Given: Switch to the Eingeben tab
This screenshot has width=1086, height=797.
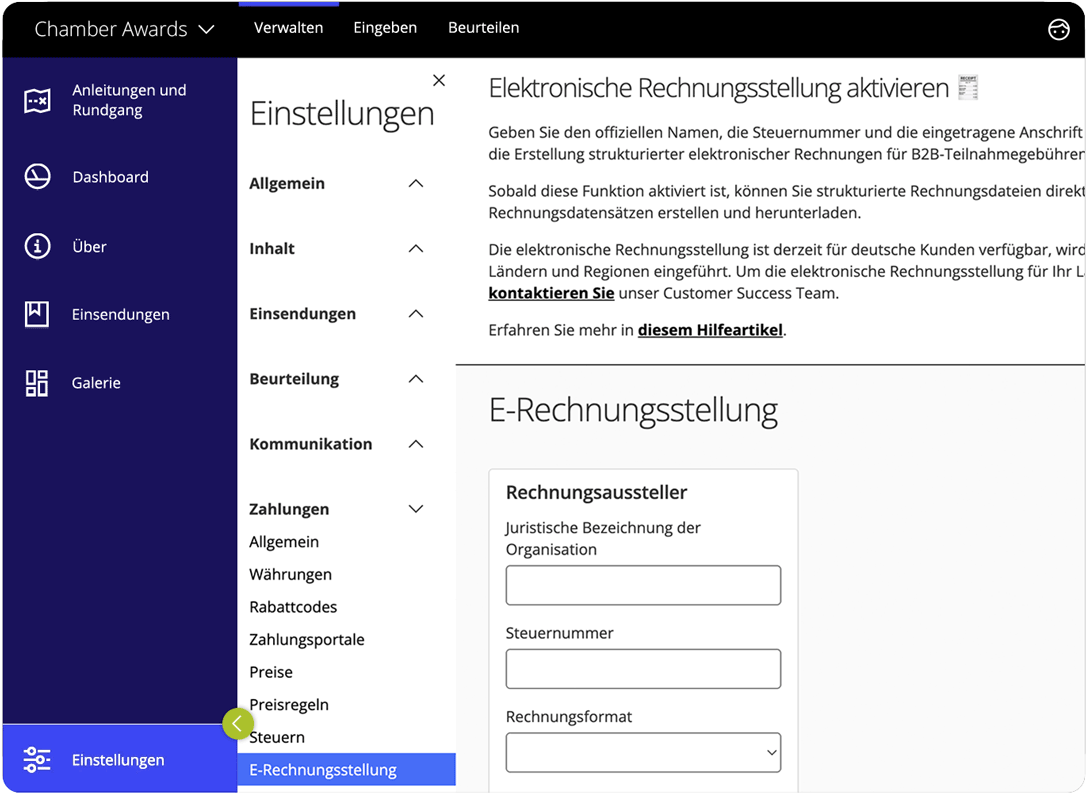Looking at the screenshot, I should point(385,28).
